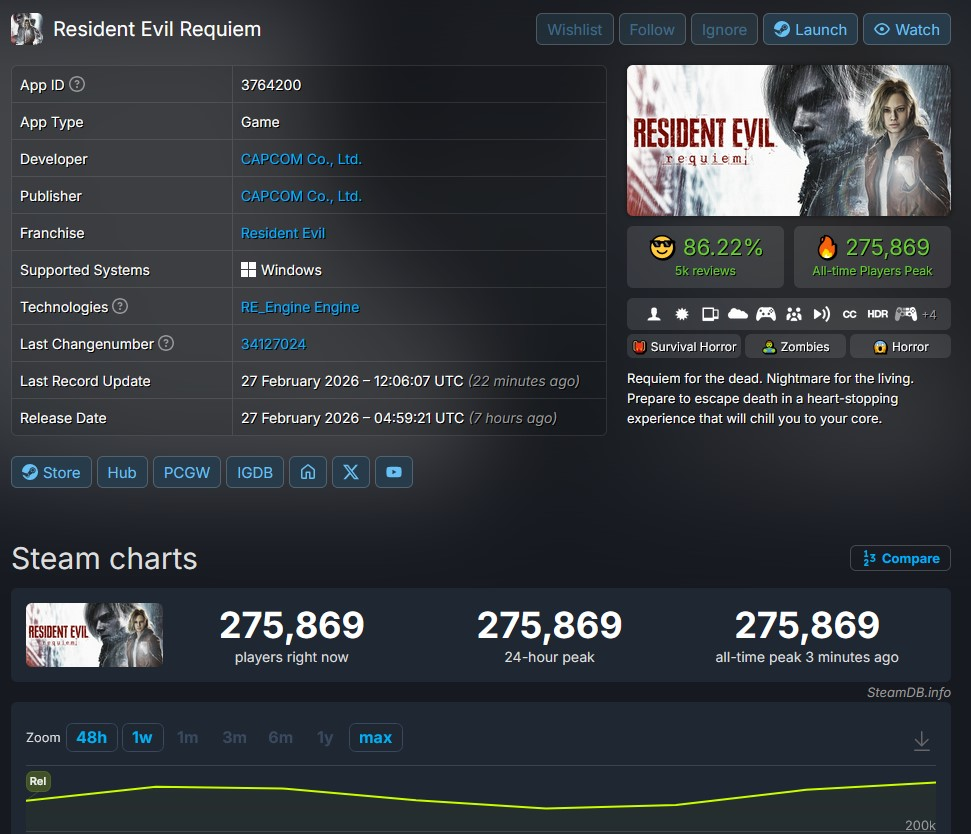
Task: Open the CAPCOM Co., Ltd. developer link
Action: (301, 159)
